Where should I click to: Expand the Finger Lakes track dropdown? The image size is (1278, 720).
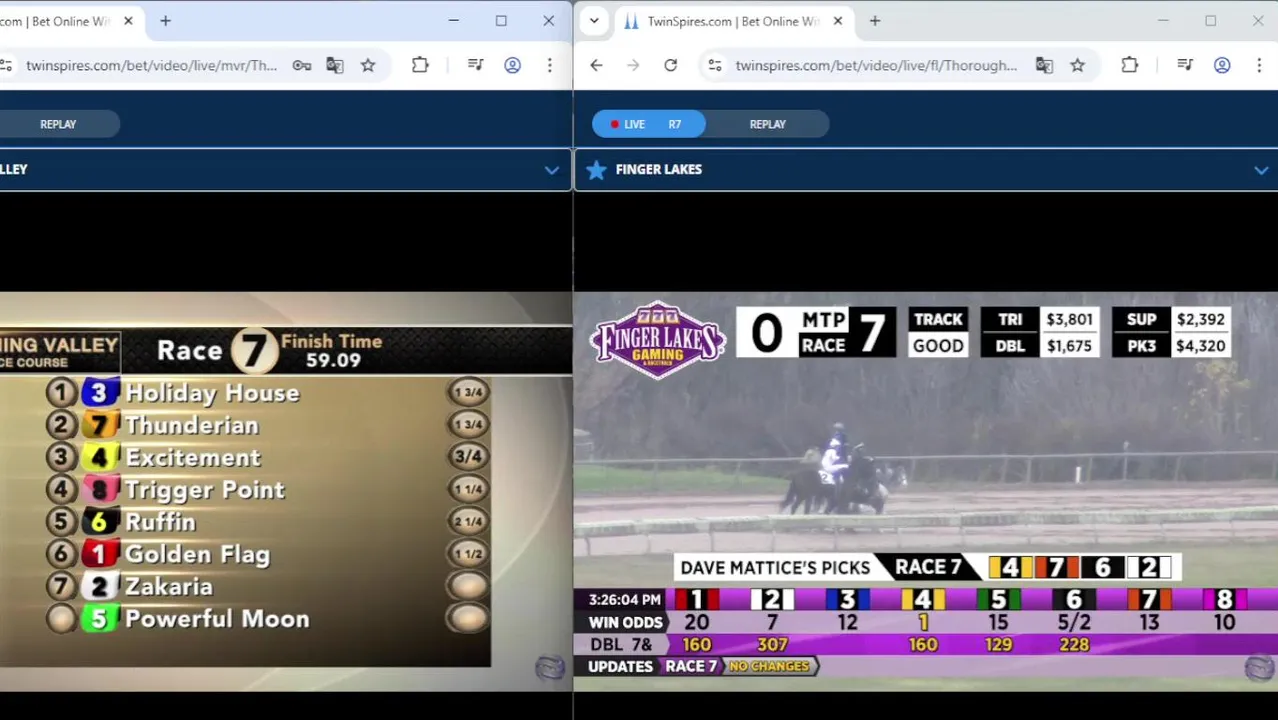(1261, 170)
